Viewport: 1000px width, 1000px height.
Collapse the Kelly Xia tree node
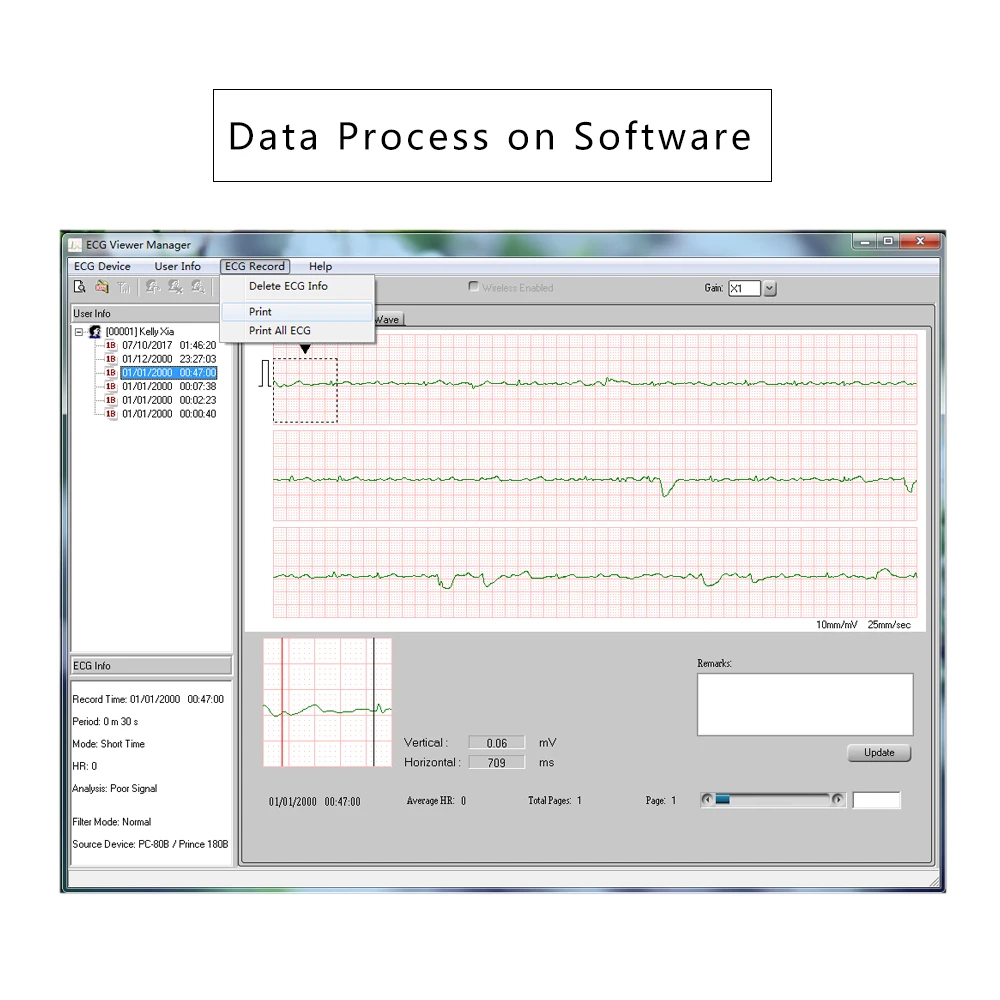79,332
